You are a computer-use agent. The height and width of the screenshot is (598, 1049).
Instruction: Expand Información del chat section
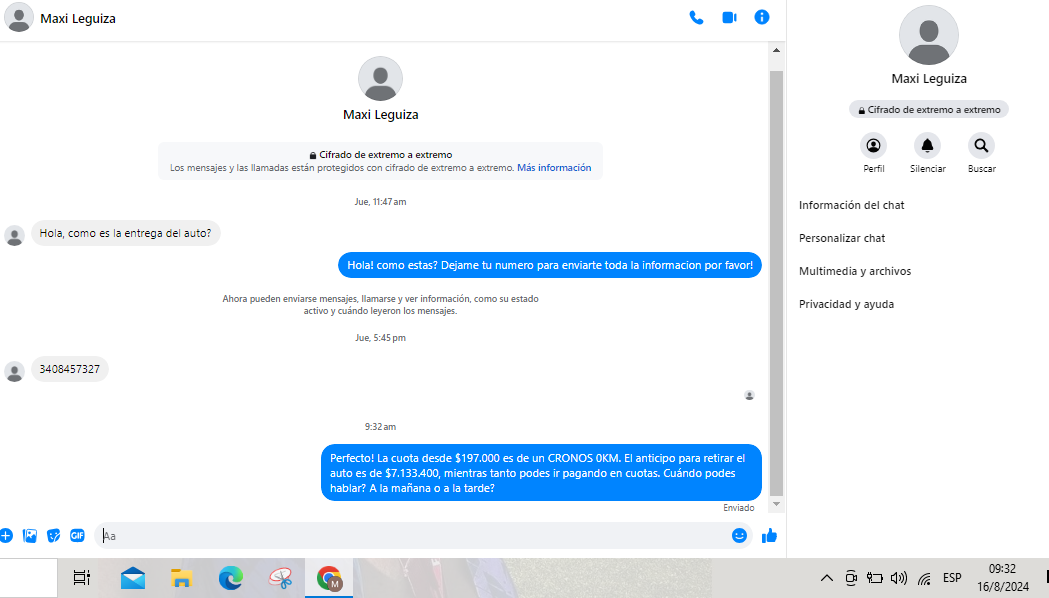coord(851,205)
